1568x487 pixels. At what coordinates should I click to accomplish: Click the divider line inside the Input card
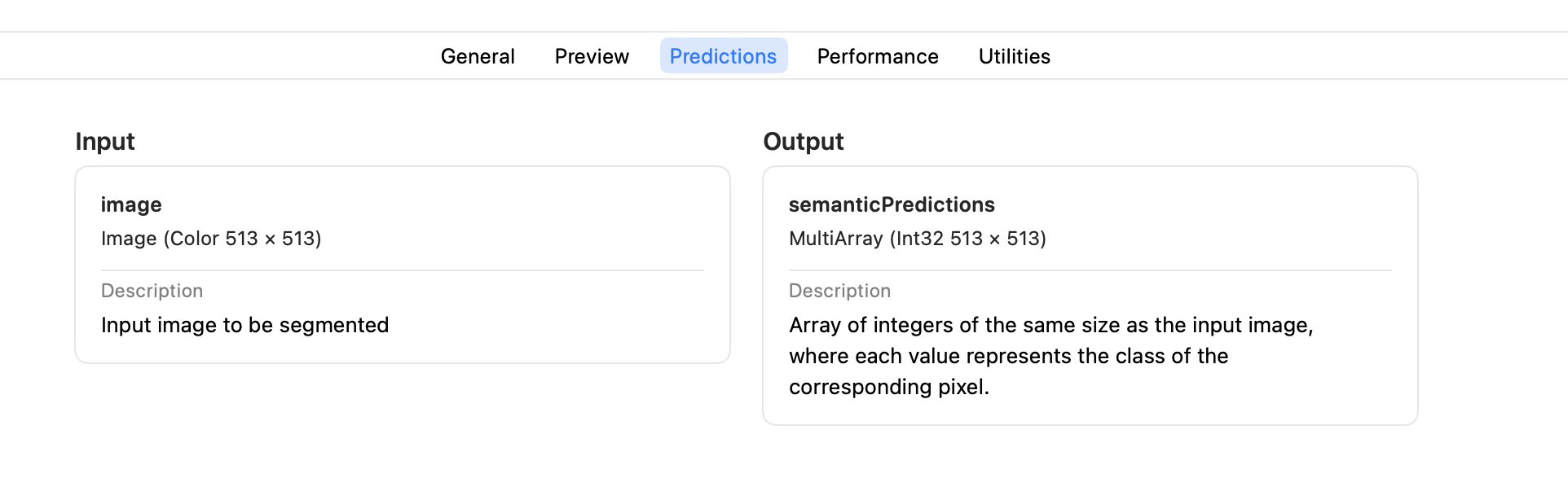pyautogui.click(x=402, y=270)
